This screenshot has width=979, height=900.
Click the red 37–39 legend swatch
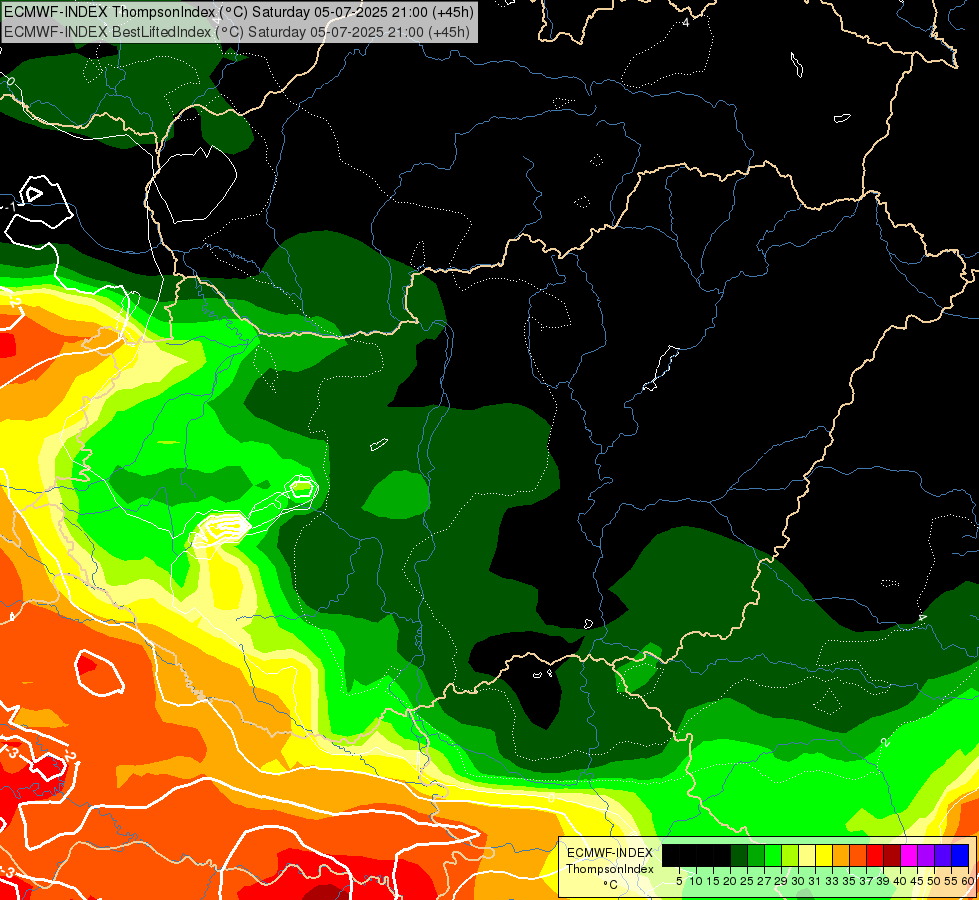(x=875, y=855)
